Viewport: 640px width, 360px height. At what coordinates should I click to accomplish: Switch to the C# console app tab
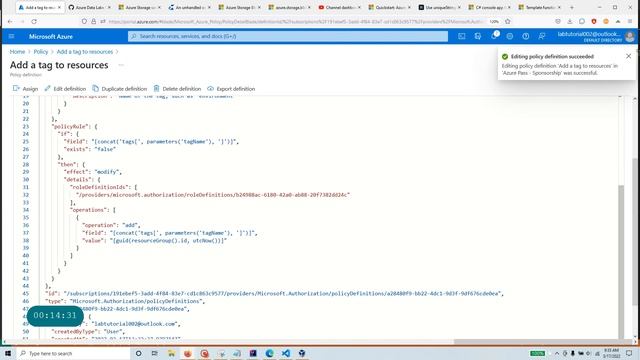(490, 7)
